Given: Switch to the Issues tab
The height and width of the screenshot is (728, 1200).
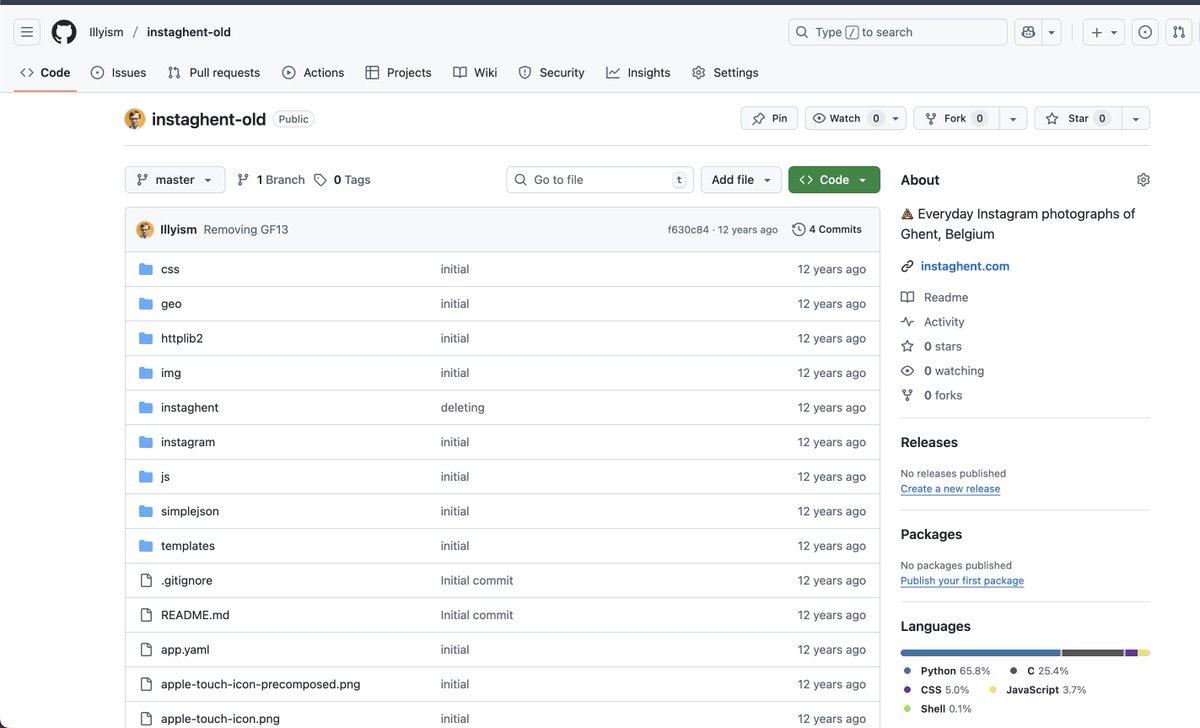Looking at the screenshot, I should [x=118, y=72].
